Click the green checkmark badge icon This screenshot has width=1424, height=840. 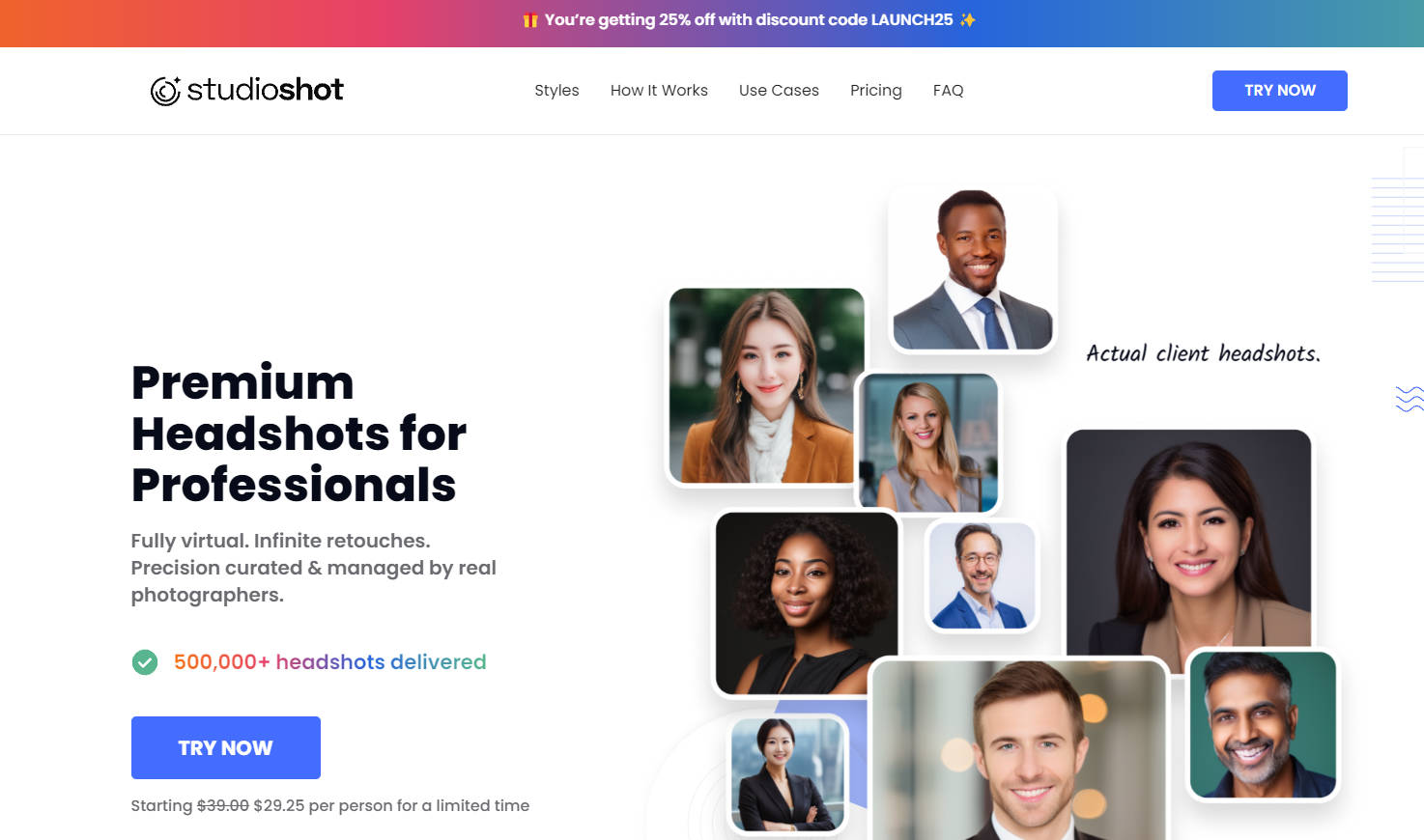[145, 662]
